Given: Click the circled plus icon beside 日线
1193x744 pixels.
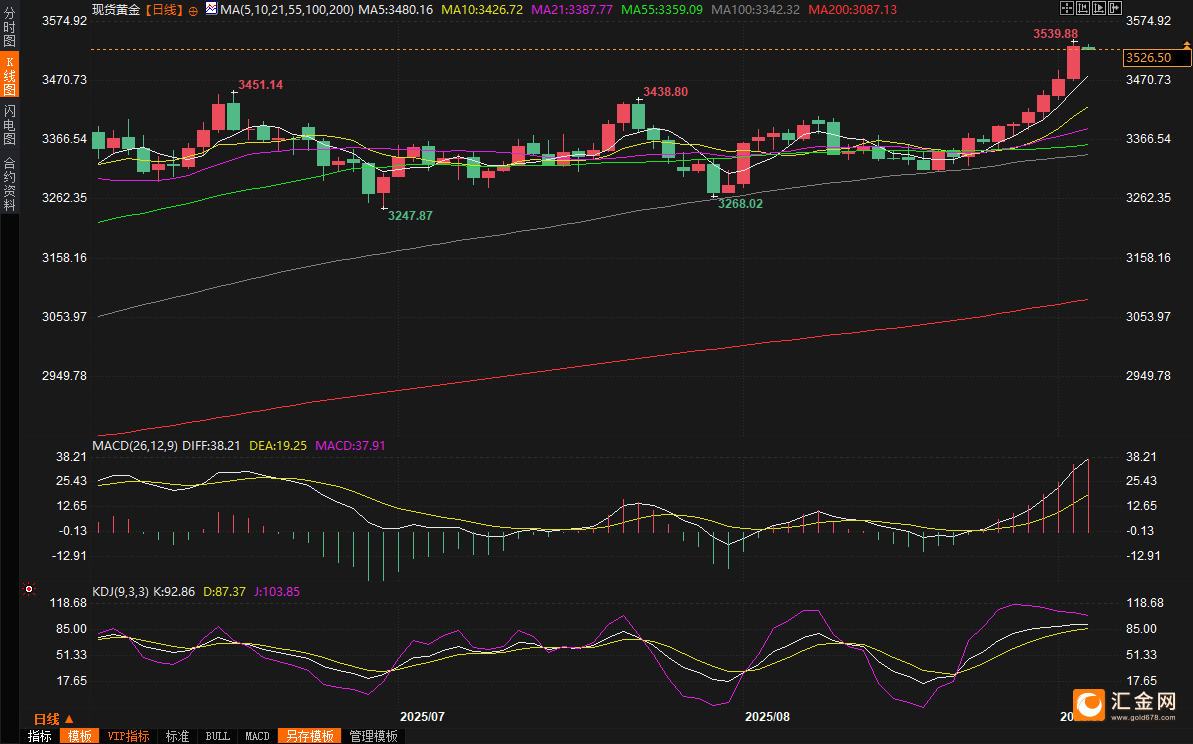Looking at the screenshot, I should [x=193, y=10].
